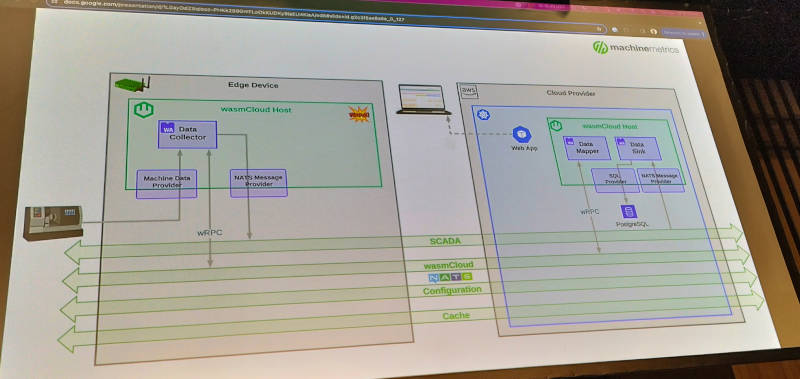Click the wasmCloud hexagon icon in Edge Device
Viewport: 800px width, 379px height.
(144, 110)
